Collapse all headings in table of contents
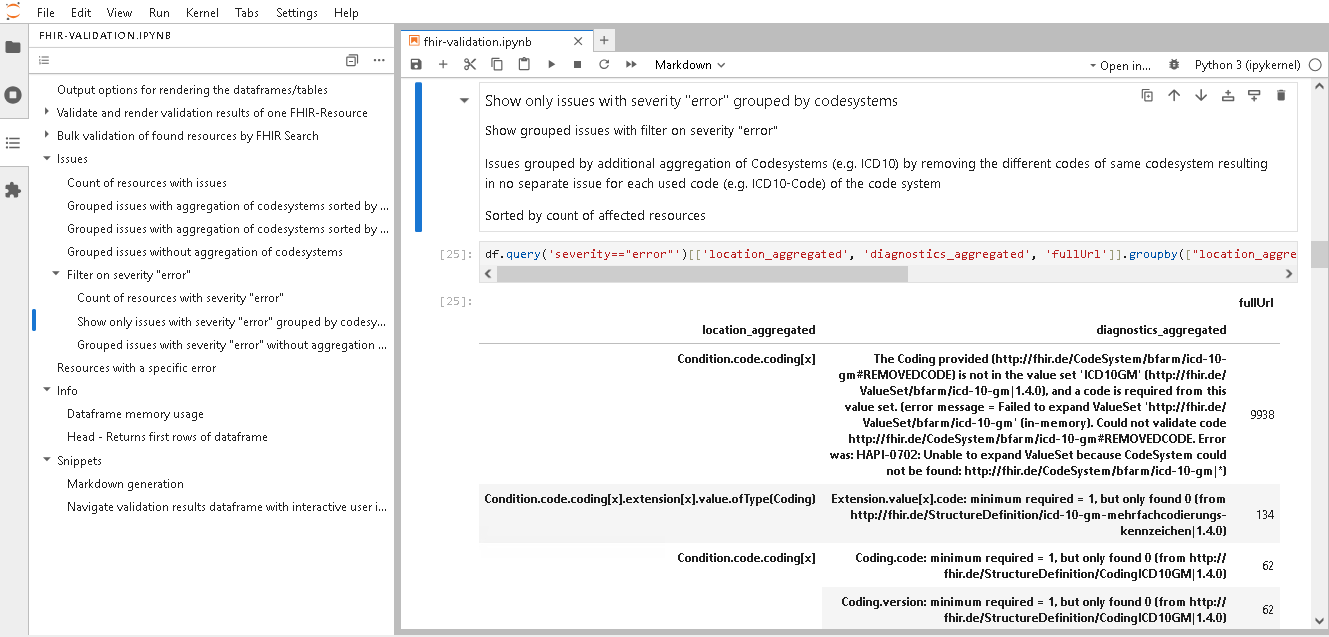This screenshot has width=1329, height=637. [351, 61]
